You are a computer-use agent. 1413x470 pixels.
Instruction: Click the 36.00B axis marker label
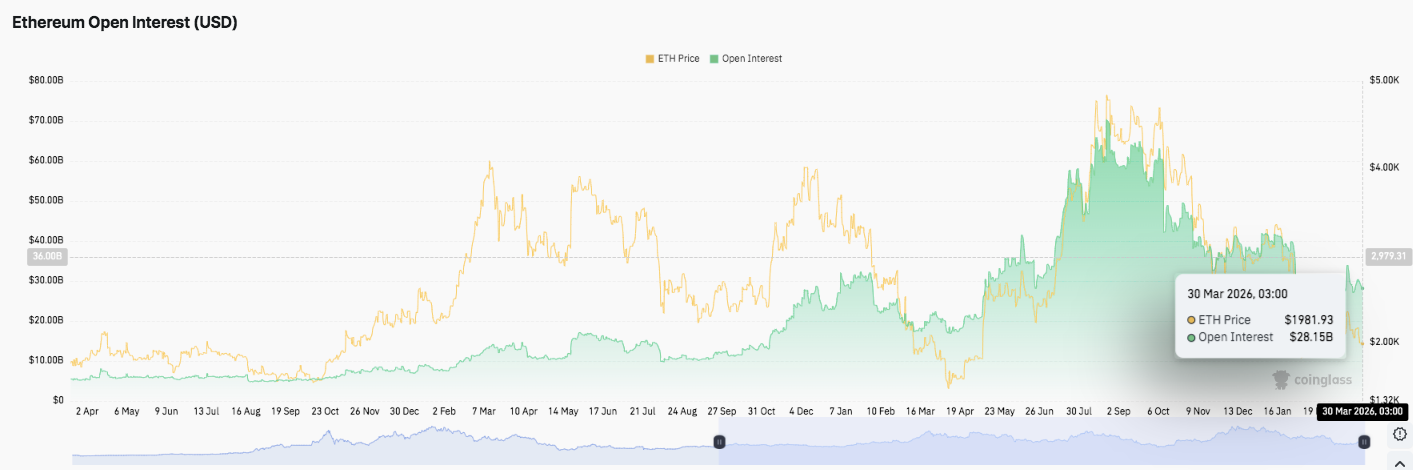pos(47,257)
